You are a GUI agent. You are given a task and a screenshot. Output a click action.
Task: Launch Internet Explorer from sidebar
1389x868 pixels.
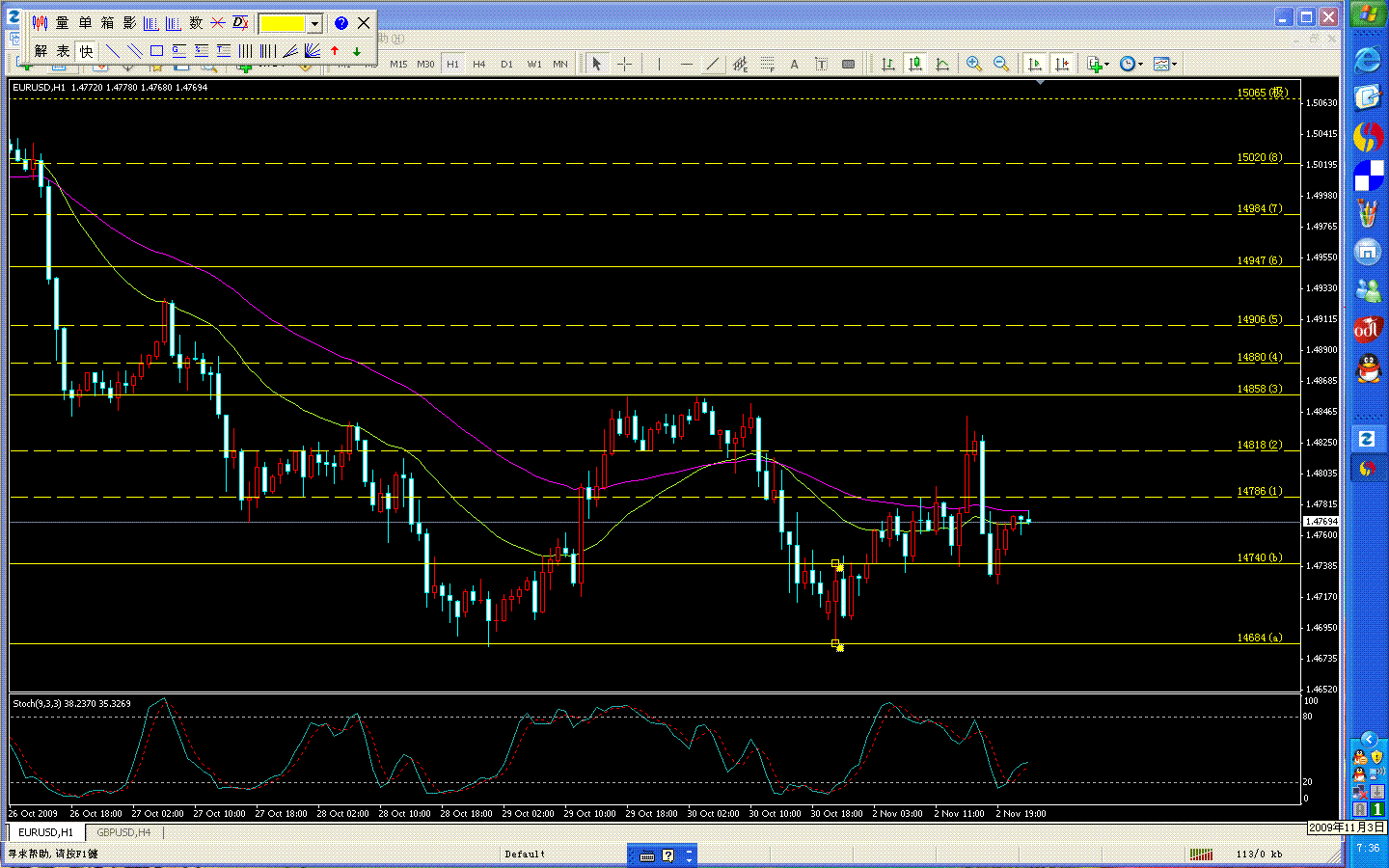tap(1367, 60)
